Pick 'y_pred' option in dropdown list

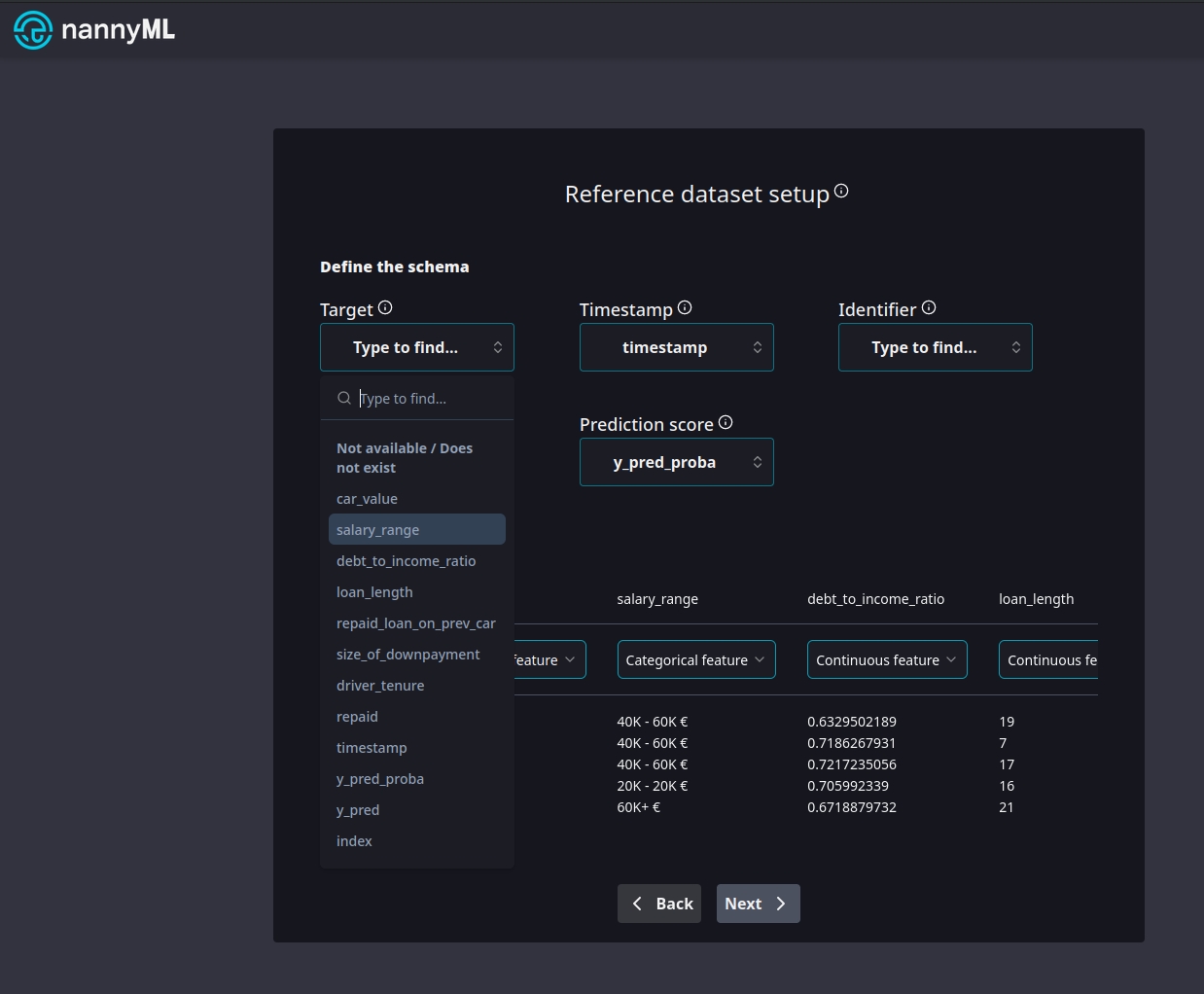[358, 810]
